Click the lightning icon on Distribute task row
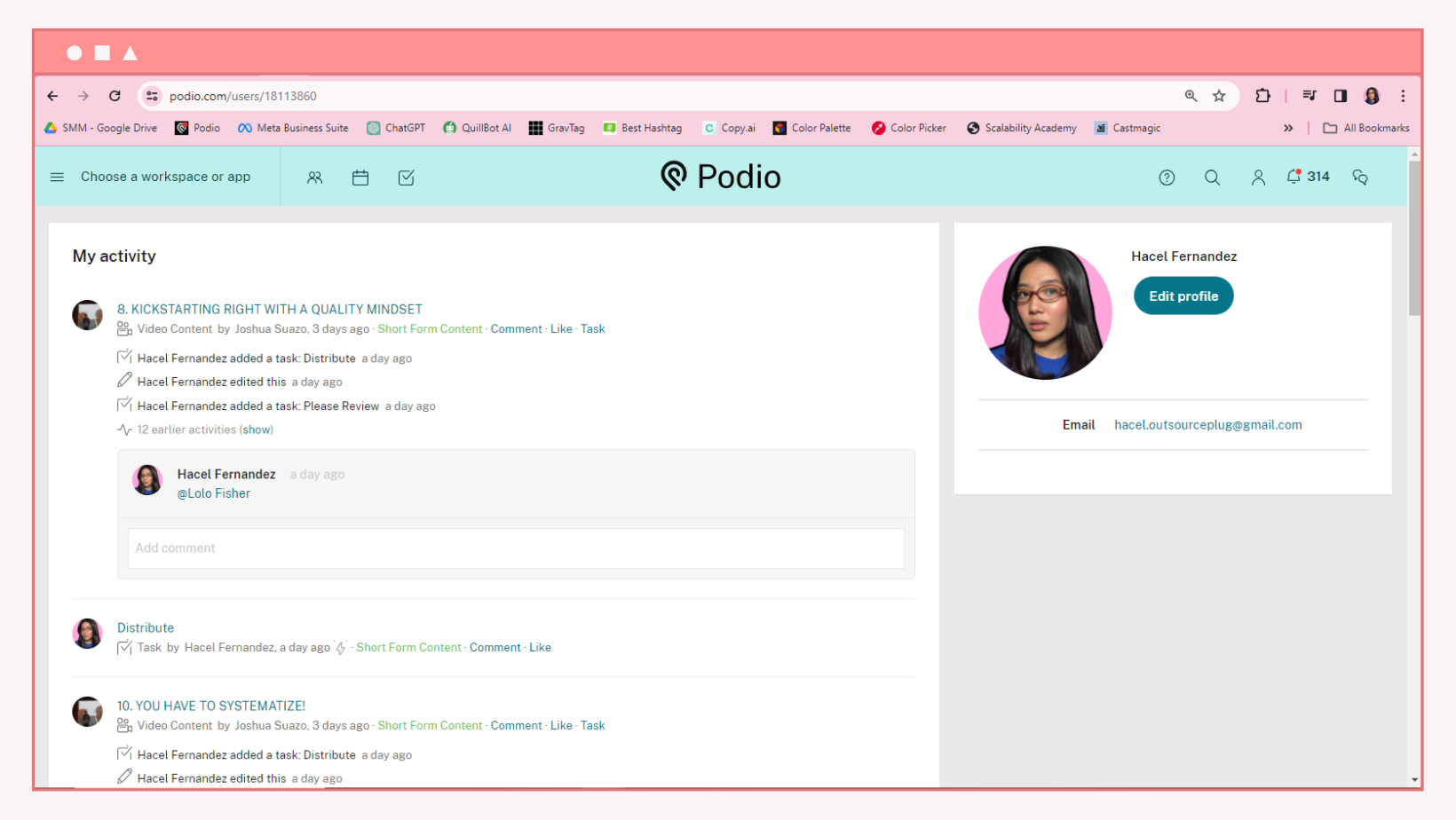Screen dimensions: 1456x820 (340, 648)
